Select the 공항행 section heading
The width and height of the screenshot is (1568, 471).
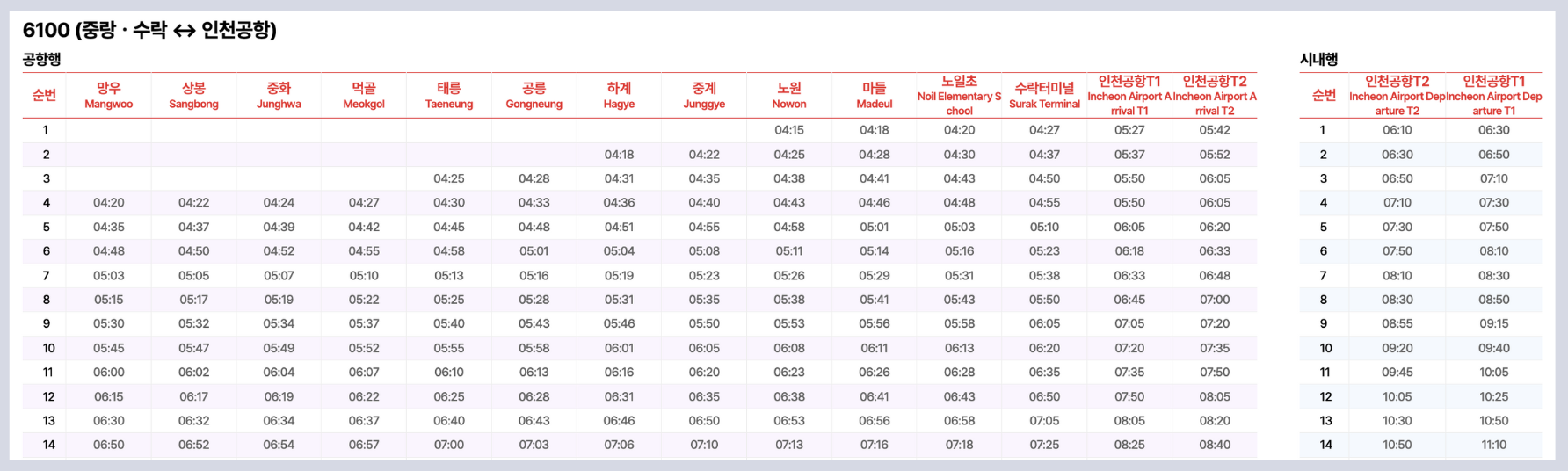click(41, 60)
